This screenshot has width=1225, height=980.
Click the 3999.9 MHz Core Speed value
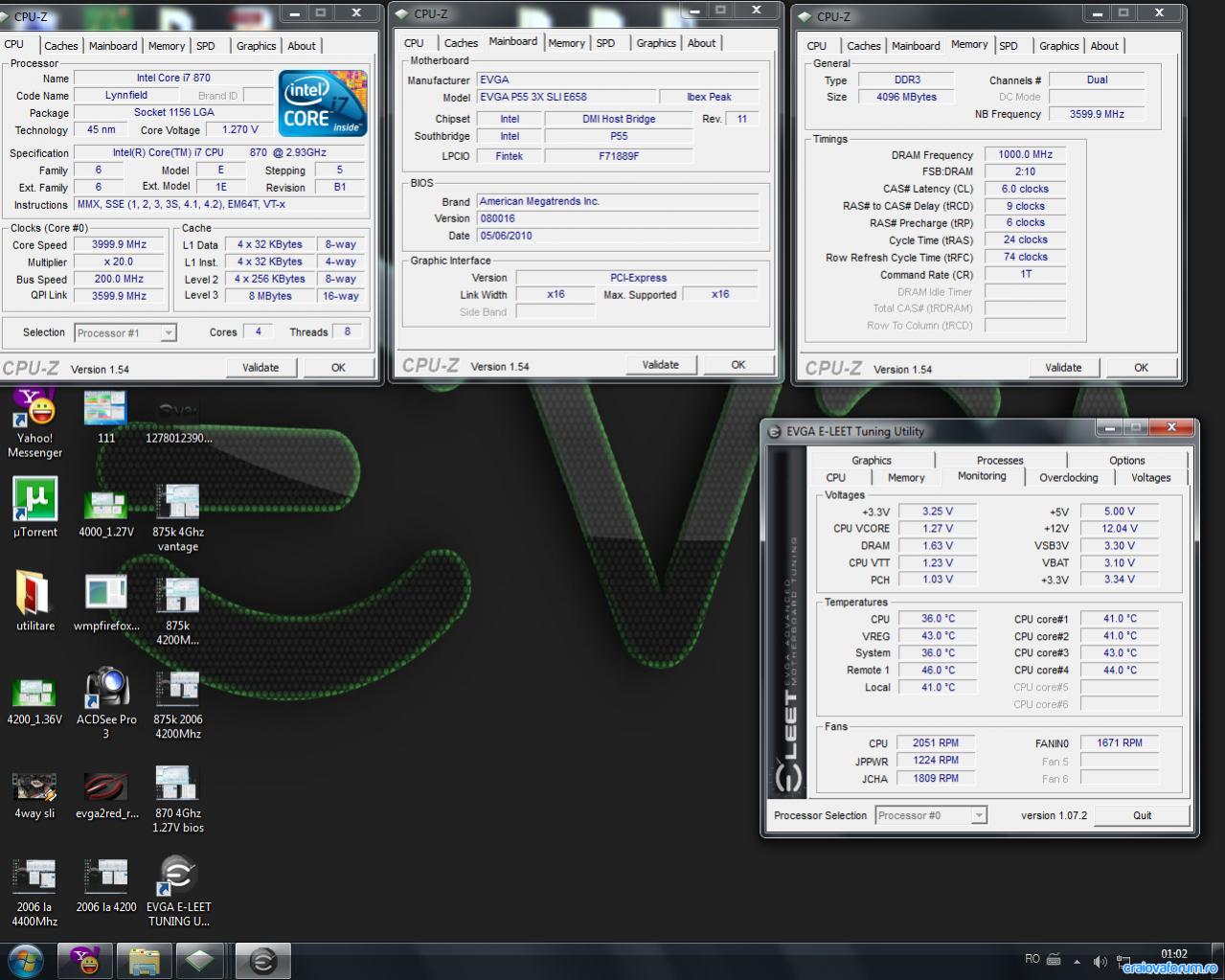click(x=120, y=245)
